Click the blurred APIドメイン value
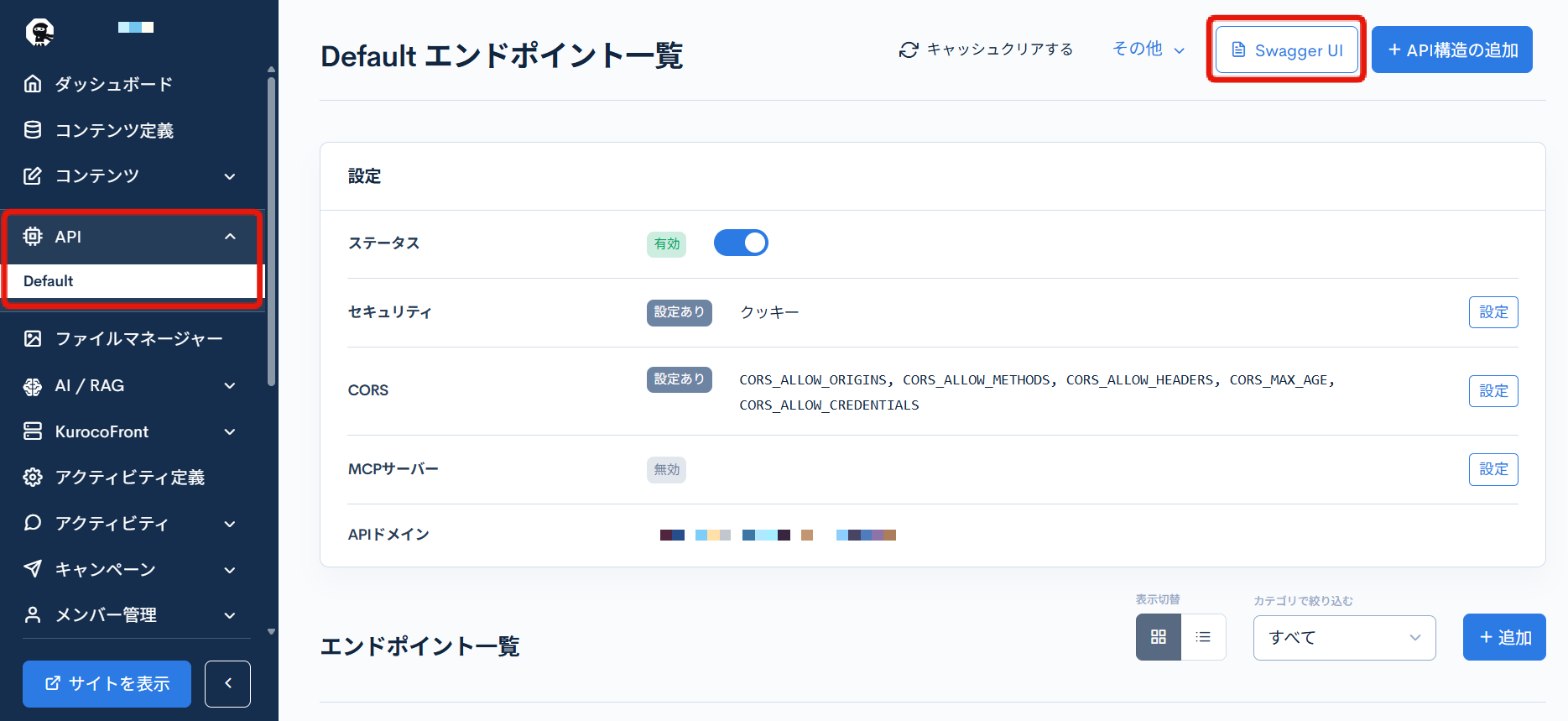The width and height of the screenshot is (1568, 721). pyautogui.click(x=778, y=535)
